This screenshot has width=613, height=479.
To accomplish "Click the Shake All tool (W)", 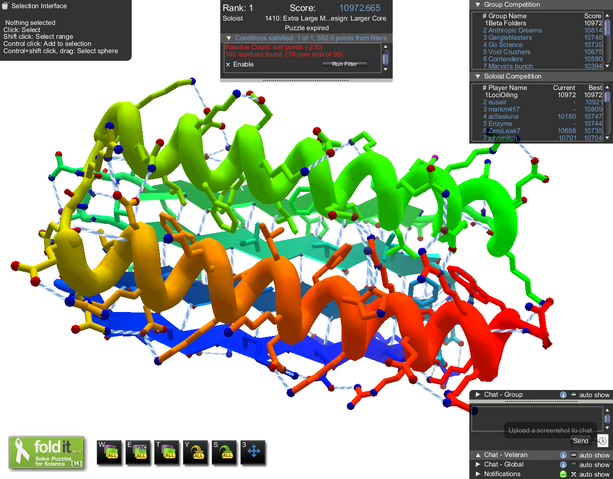I will pos(109,452).
